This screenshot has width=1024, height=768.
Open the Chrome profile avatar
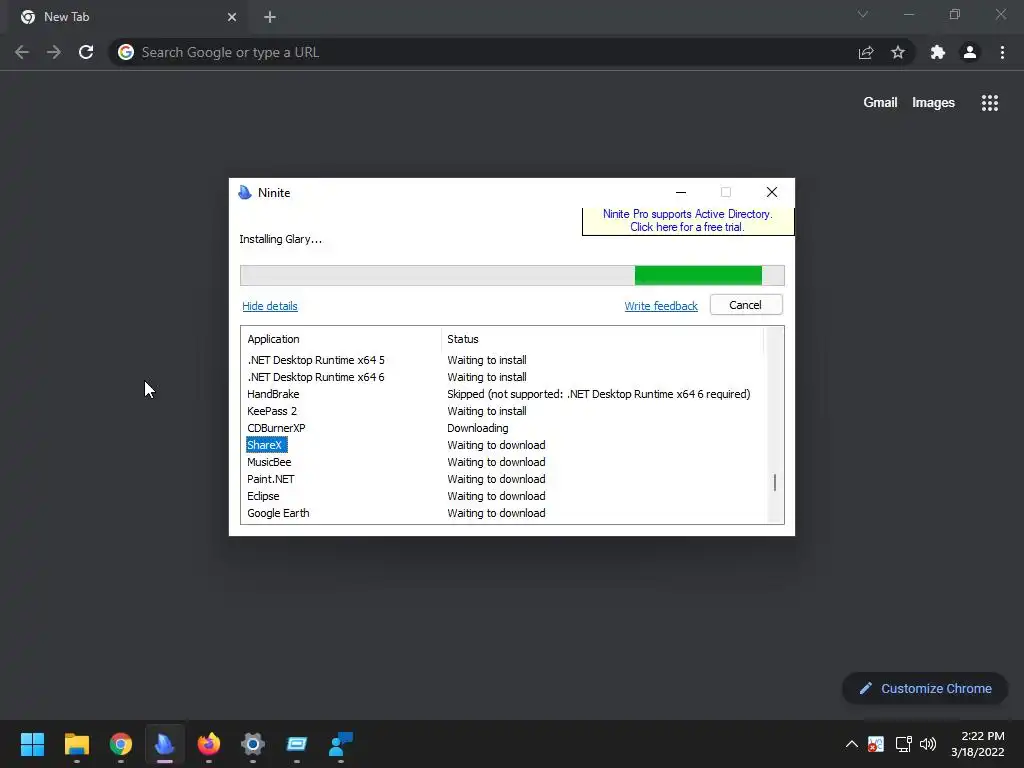pos(970,52)
